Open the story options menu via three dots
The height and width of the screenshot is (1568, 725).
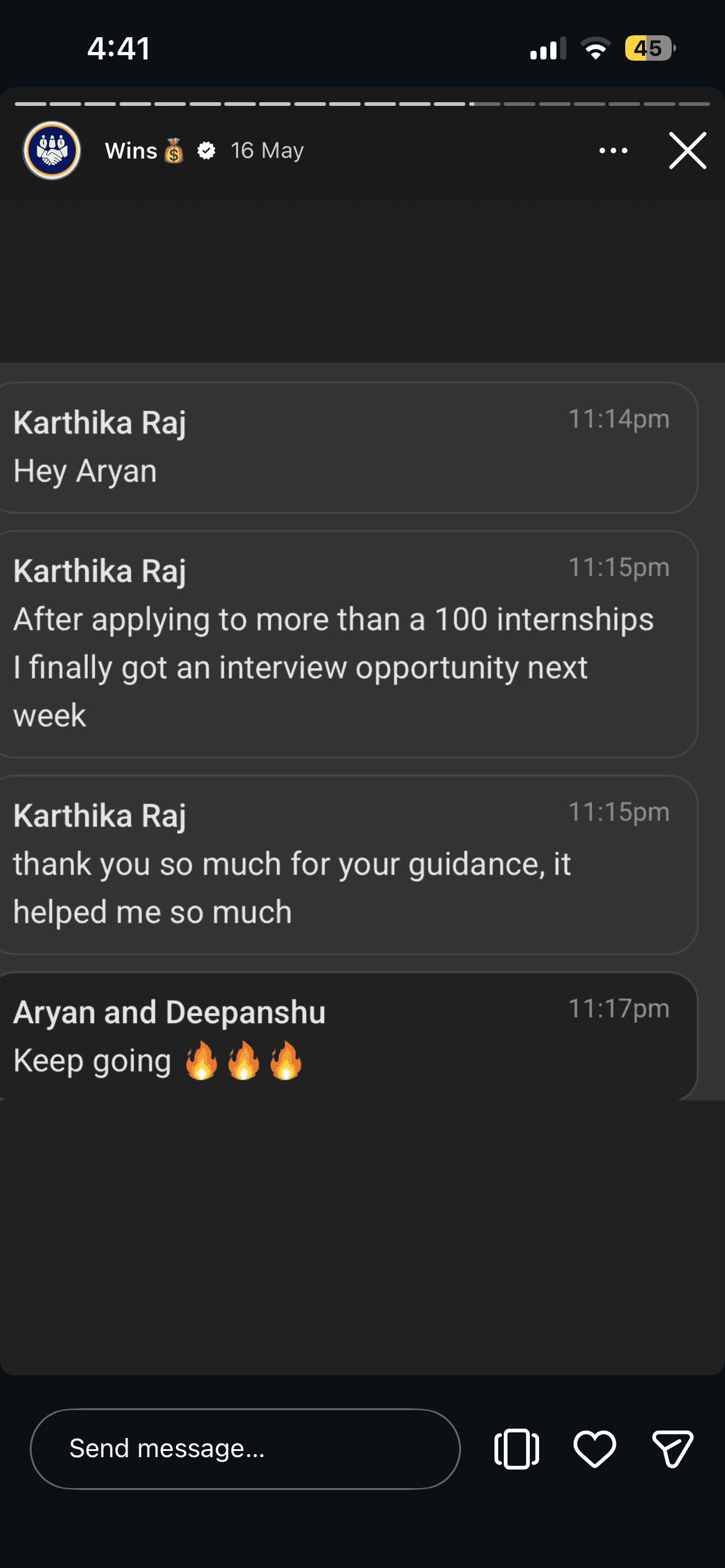coord(613,150)
